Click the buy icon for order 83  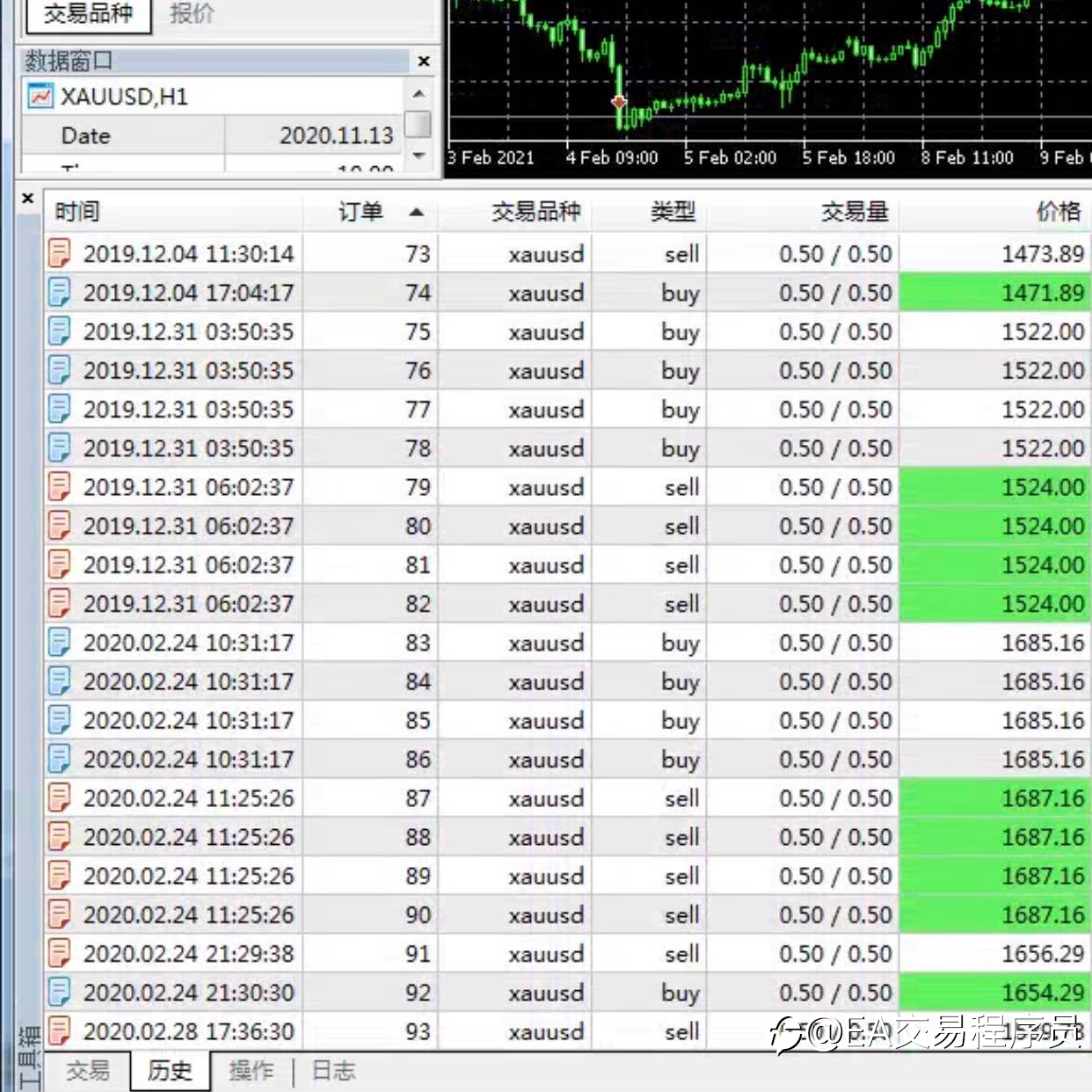[x=59, y=642]
